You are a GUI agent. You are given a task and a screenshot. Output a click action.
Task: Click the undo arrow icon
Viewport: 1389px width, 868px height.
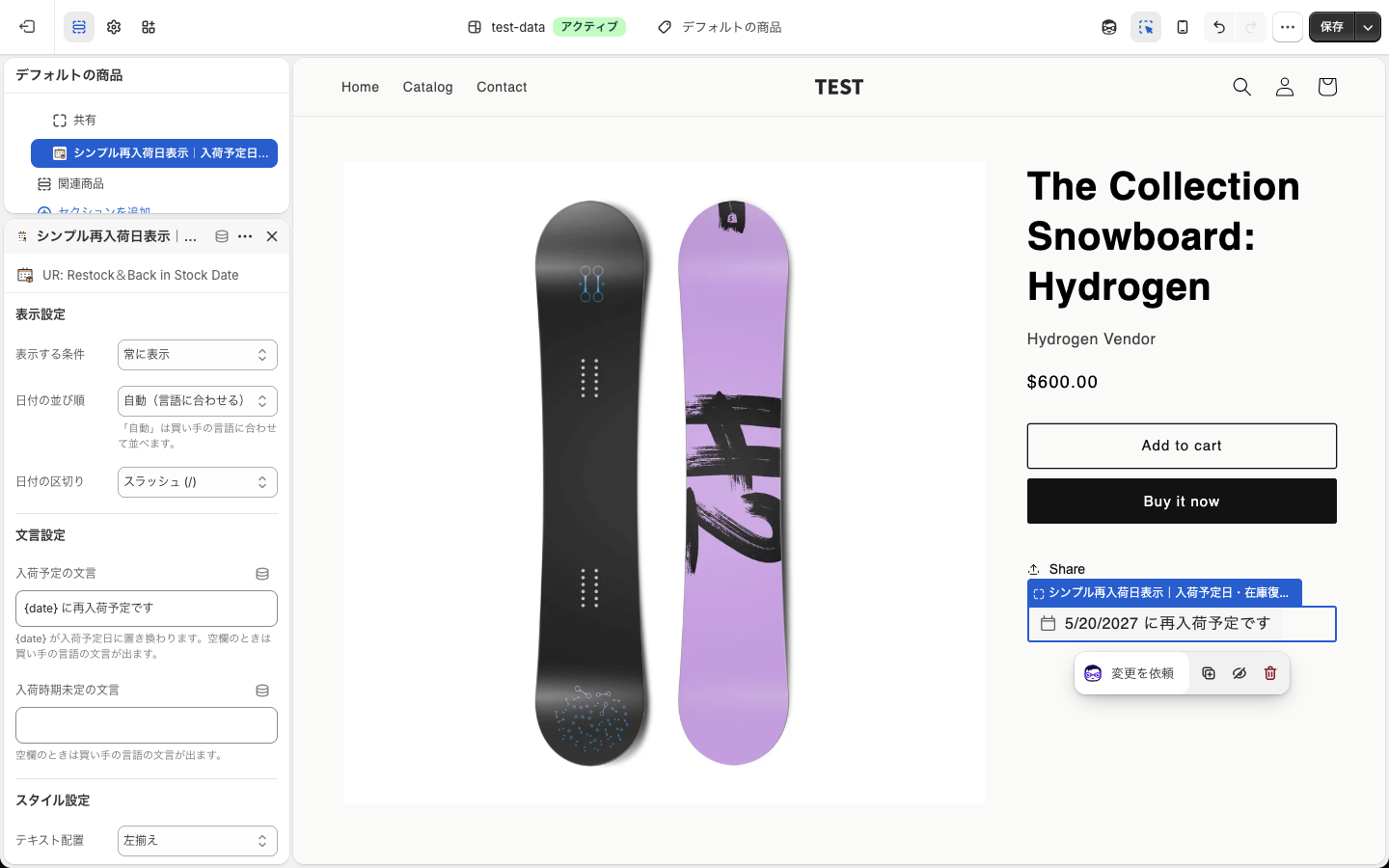pos(1219,27)
